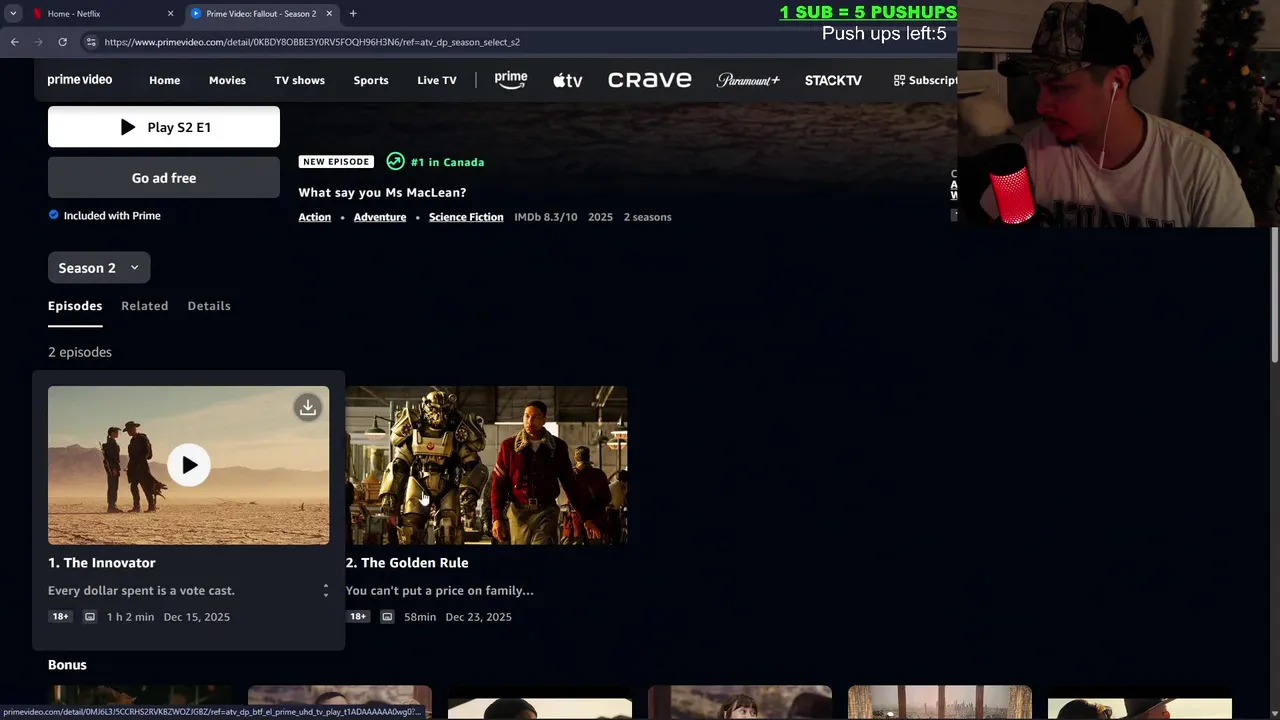Viewport: 1280px width, 720px height.
Task: Click the prime video logo
Action: click(80, 80)
